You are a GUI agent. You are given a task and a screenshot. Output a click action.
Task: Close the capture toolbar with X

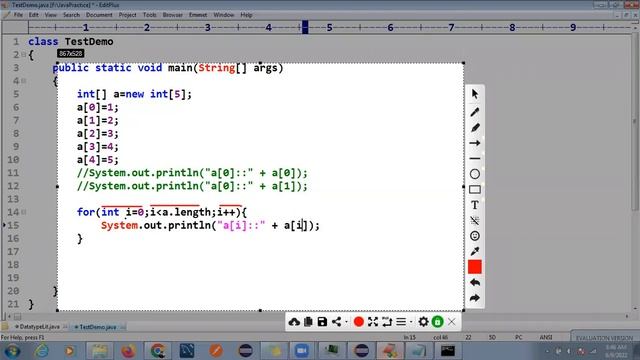click(451, 322)
